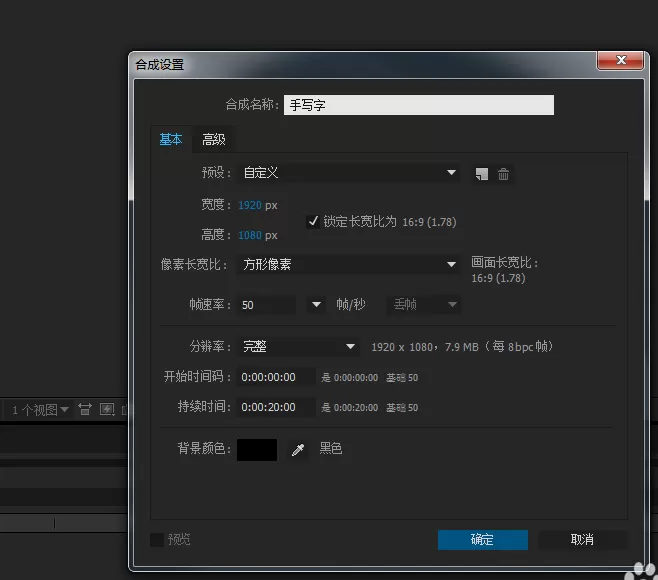
Task: Open the 分辨率 dropdown showing 完整
Action: (298, 347)
